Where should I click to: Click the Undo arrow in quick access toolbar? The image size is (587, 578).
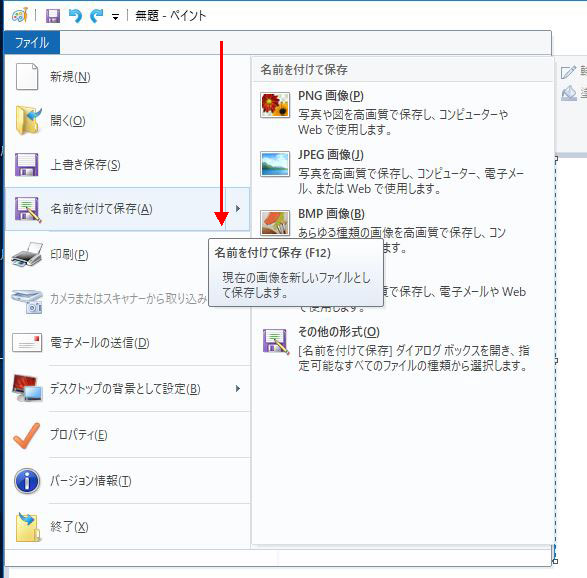(75, 16)
